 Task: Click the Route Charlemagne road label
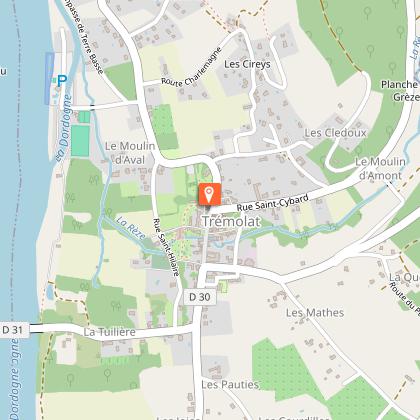tap(192, 67)
